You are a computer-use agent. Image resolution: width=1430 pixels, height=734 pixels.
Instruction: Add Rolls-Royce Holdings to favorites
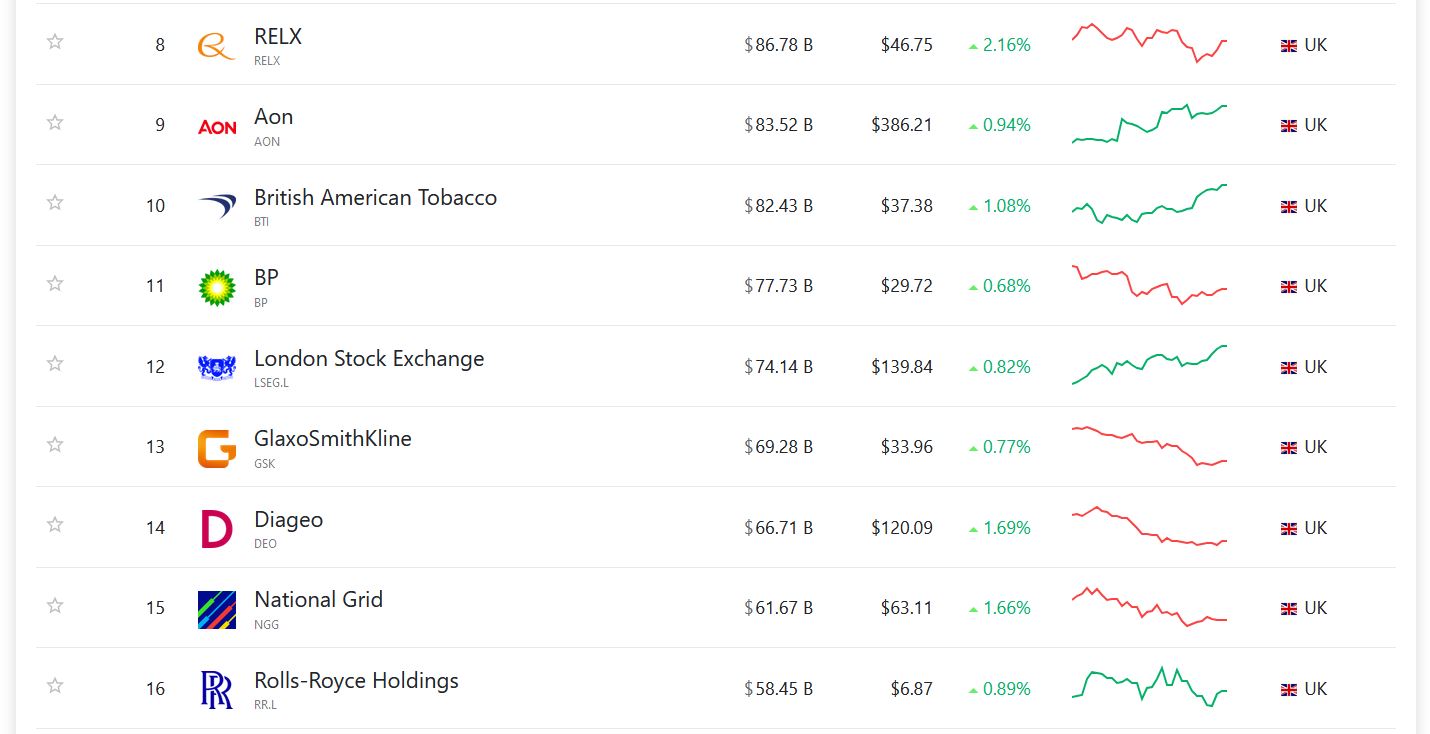tap(55, 685)
